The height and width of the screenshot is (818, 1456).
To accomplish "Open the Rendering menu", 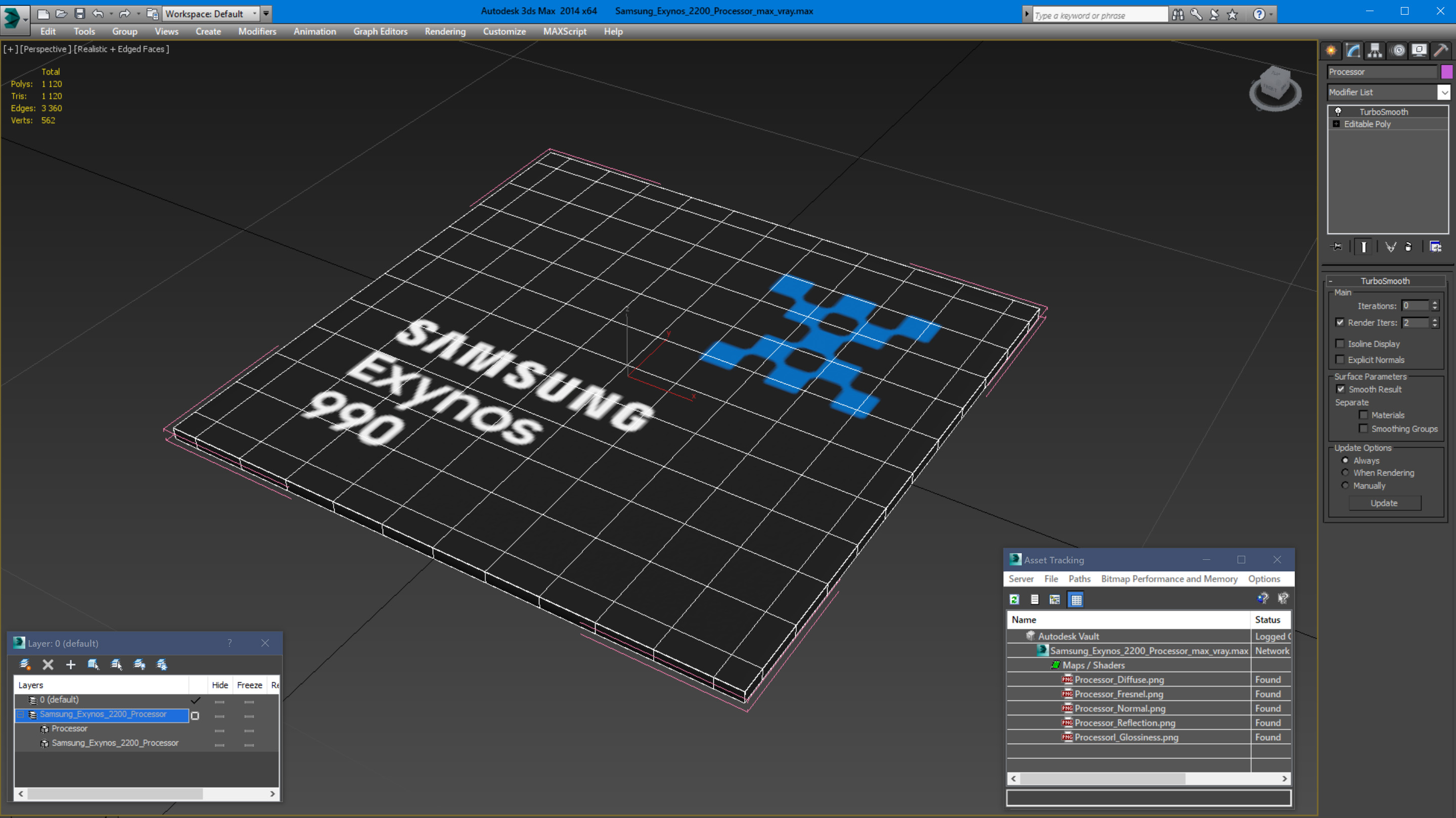I will click(445, 32).
